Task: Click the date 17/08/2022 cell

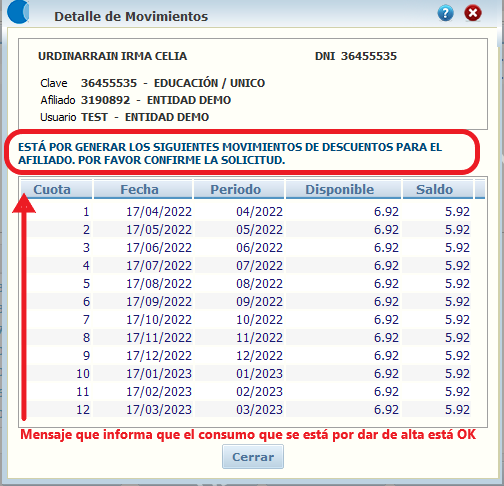Action: (x=159, y=284)
